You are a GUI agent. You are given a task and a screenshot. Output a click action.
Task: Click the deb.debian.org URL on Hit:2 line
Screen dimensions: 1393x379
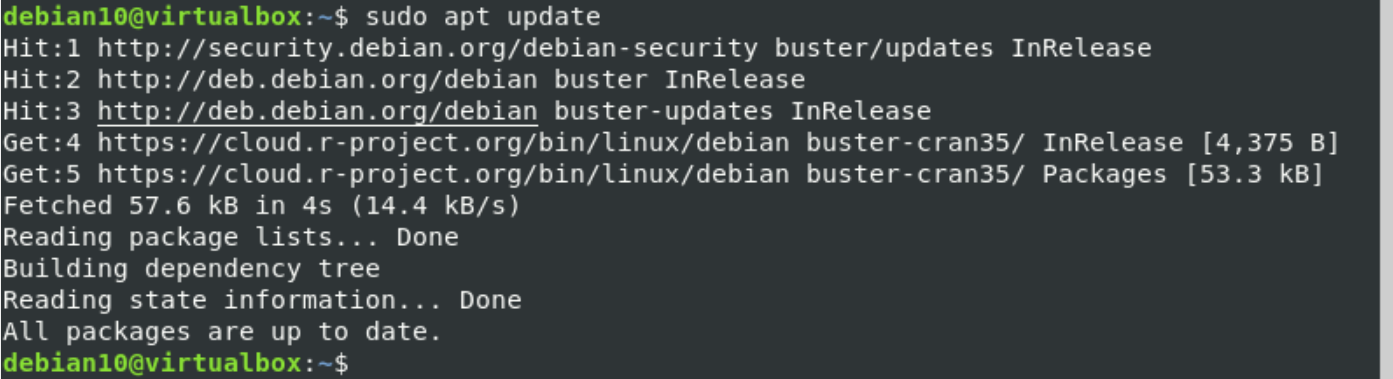[x=318, y=79]
